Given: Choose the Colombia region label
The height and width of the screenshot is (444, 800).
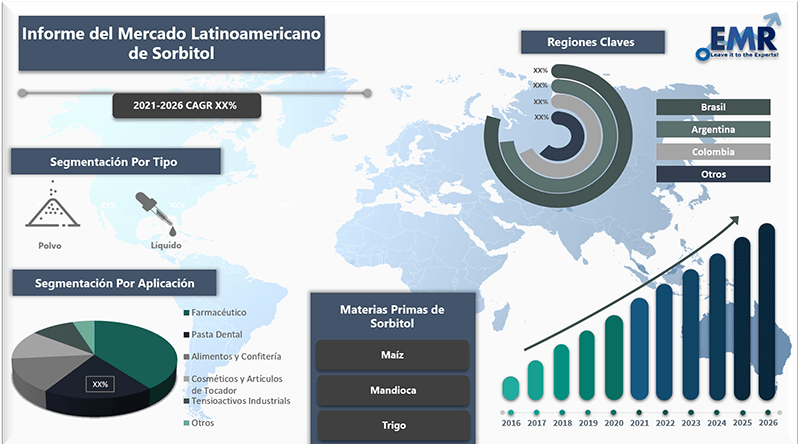Looking at the screenshot, I should click(713, 152).
